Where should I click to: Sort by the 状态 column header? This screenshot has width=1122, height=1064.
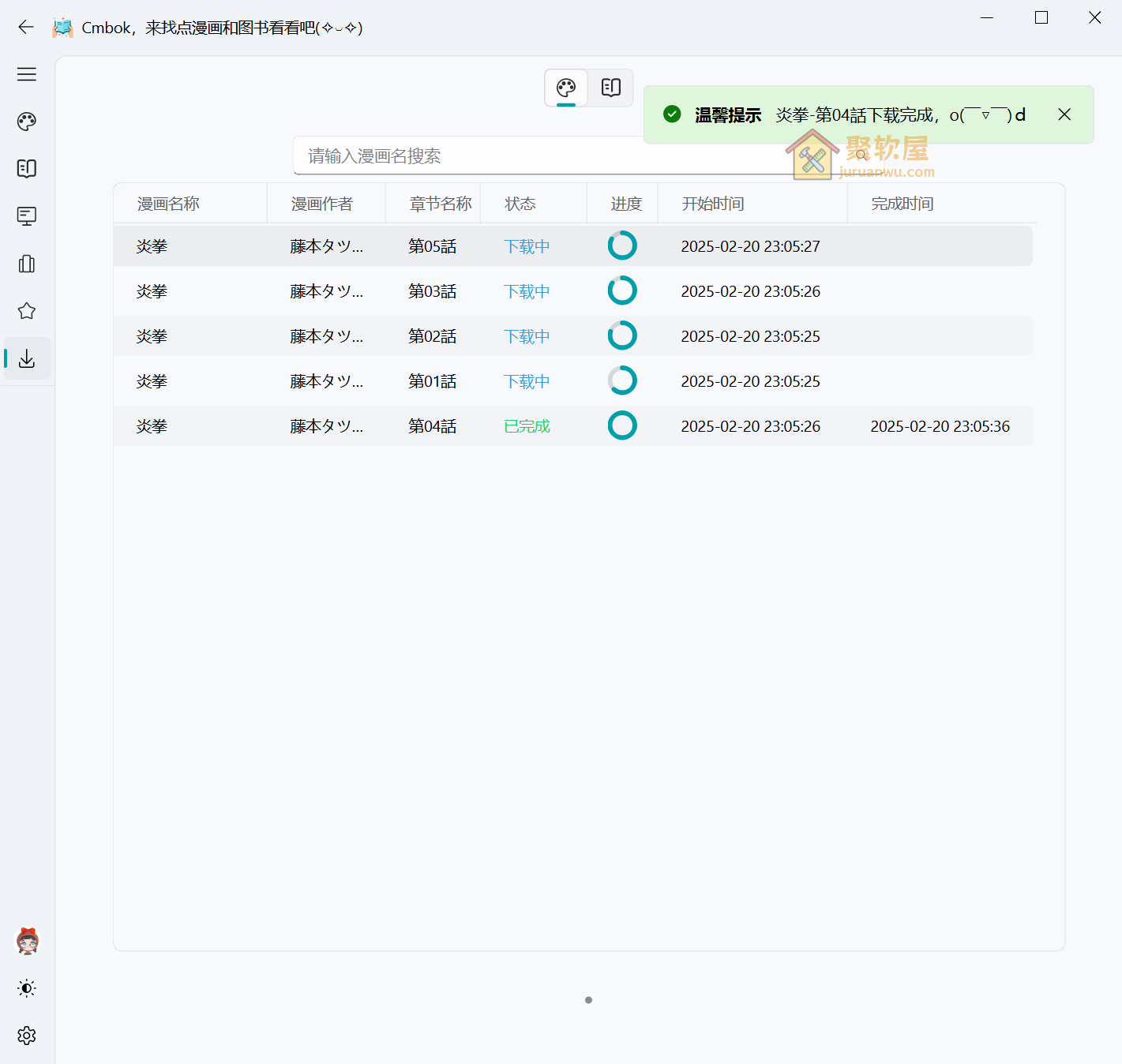point(520,203)
